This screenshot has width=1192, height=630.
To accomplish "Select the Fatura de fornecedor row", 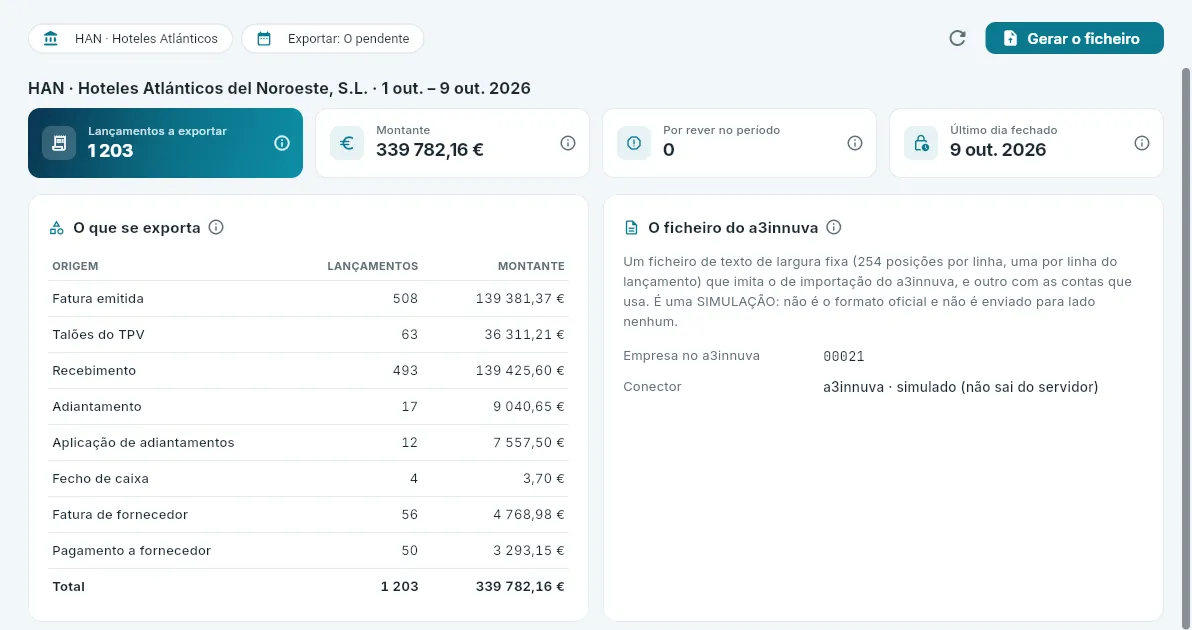I will 308,514.
